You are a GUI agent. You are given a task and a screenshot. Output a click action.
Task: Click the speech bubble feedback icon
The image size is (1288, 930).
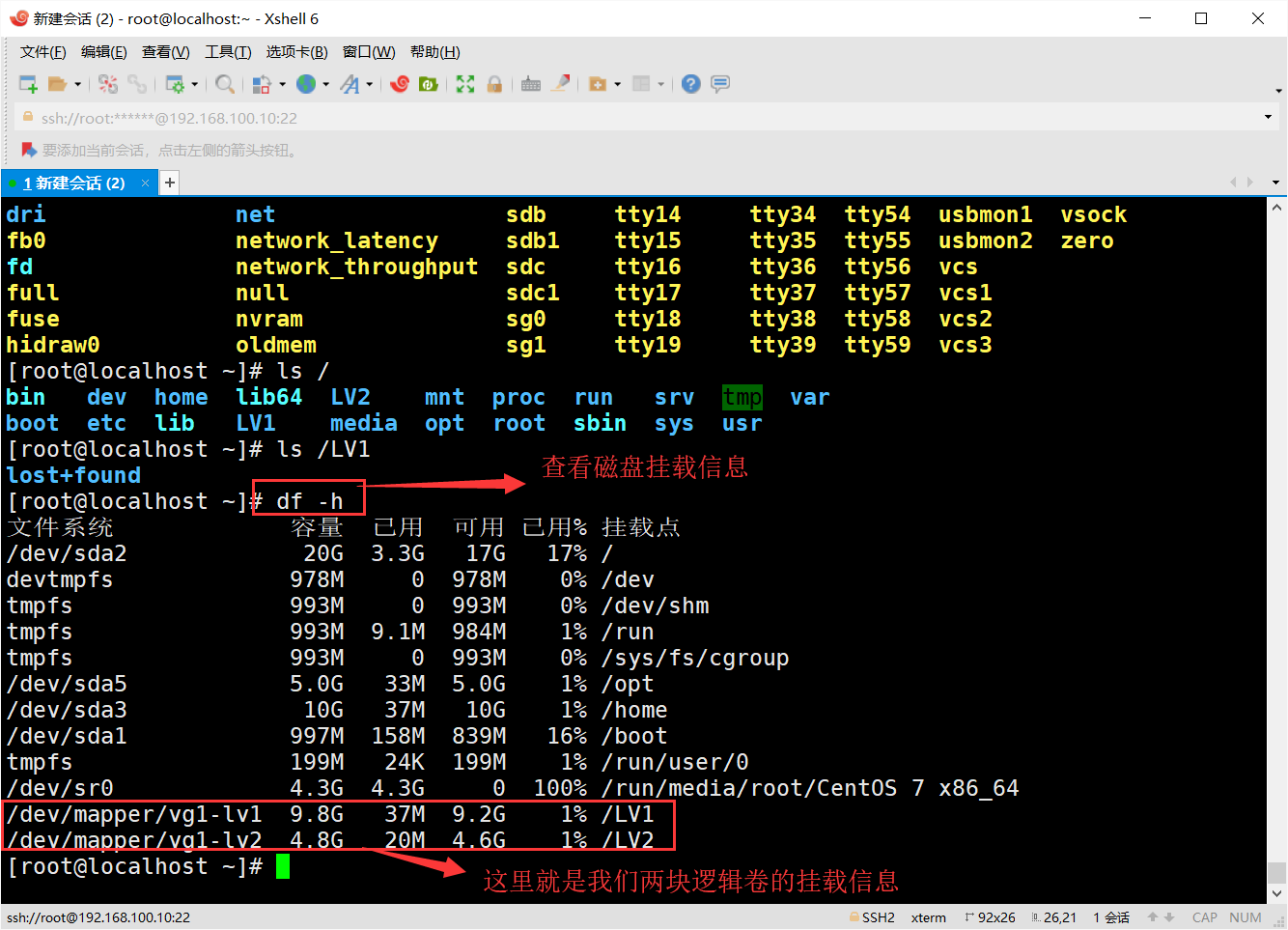pos(719,84)
